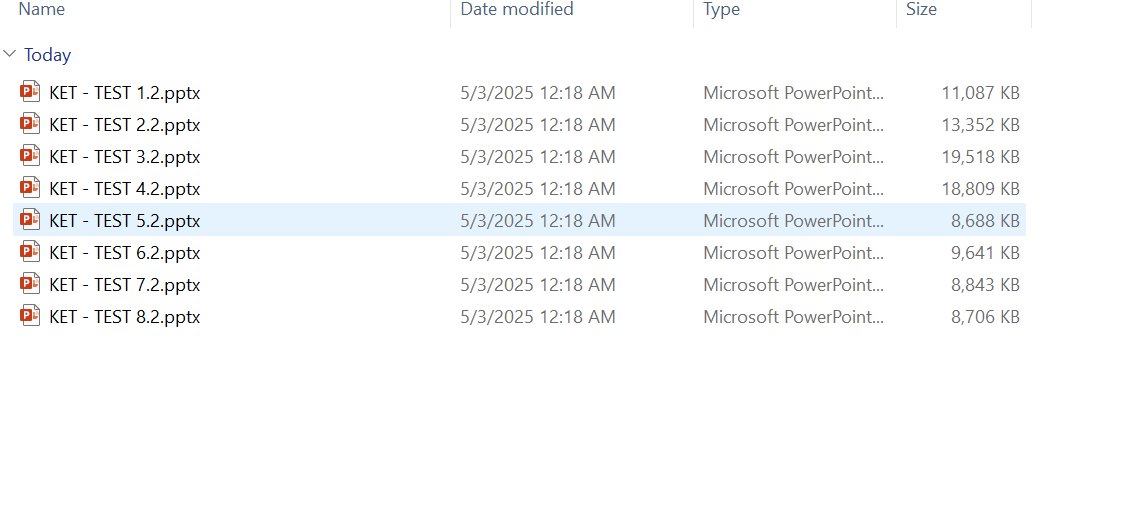
Task: Collapse the Today group chevron
Action: [x=10, y=55]
